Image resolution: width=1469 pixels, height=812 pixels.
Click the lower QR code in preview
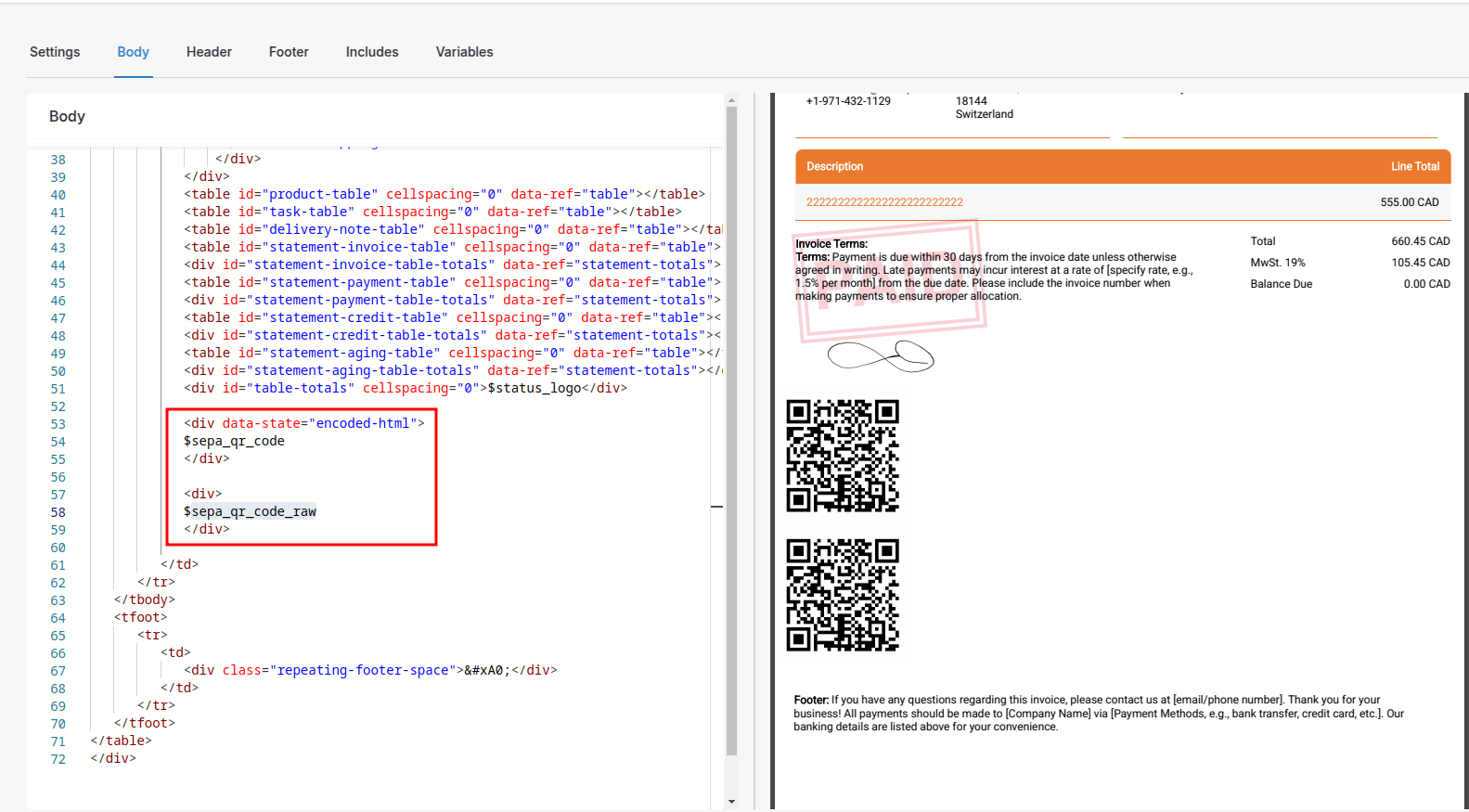[x=843, y=595]
